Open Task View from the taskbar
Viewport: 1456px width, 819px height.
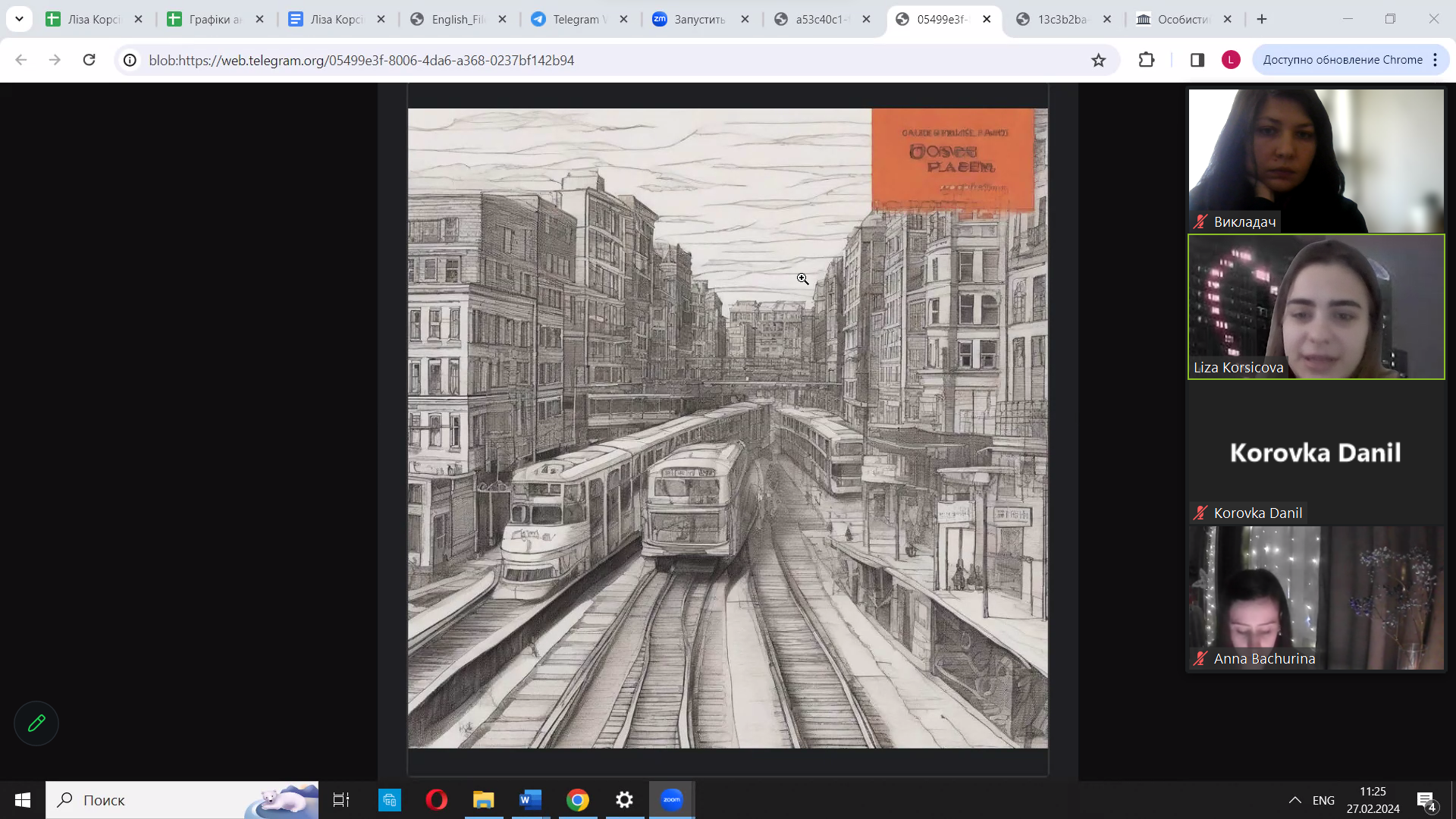(x=341, y=800)
